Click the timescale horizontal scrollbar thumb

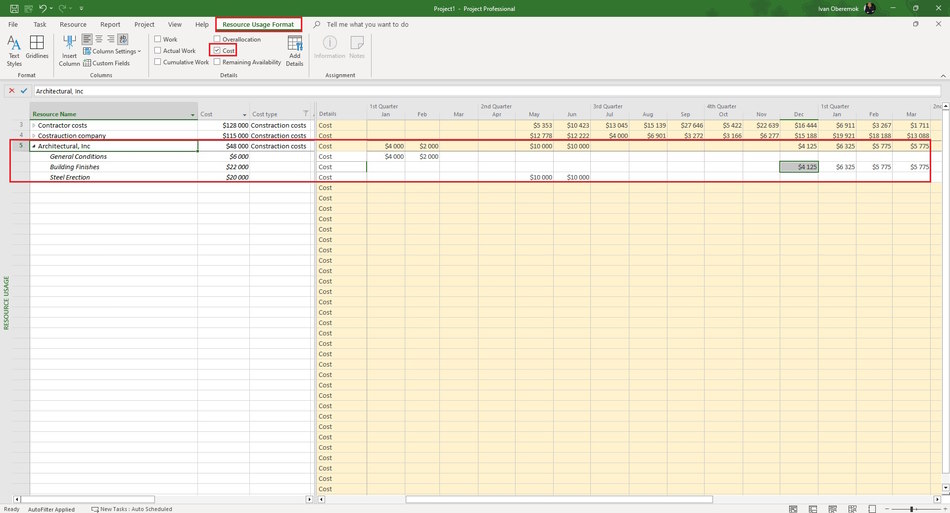pos(559,500)
